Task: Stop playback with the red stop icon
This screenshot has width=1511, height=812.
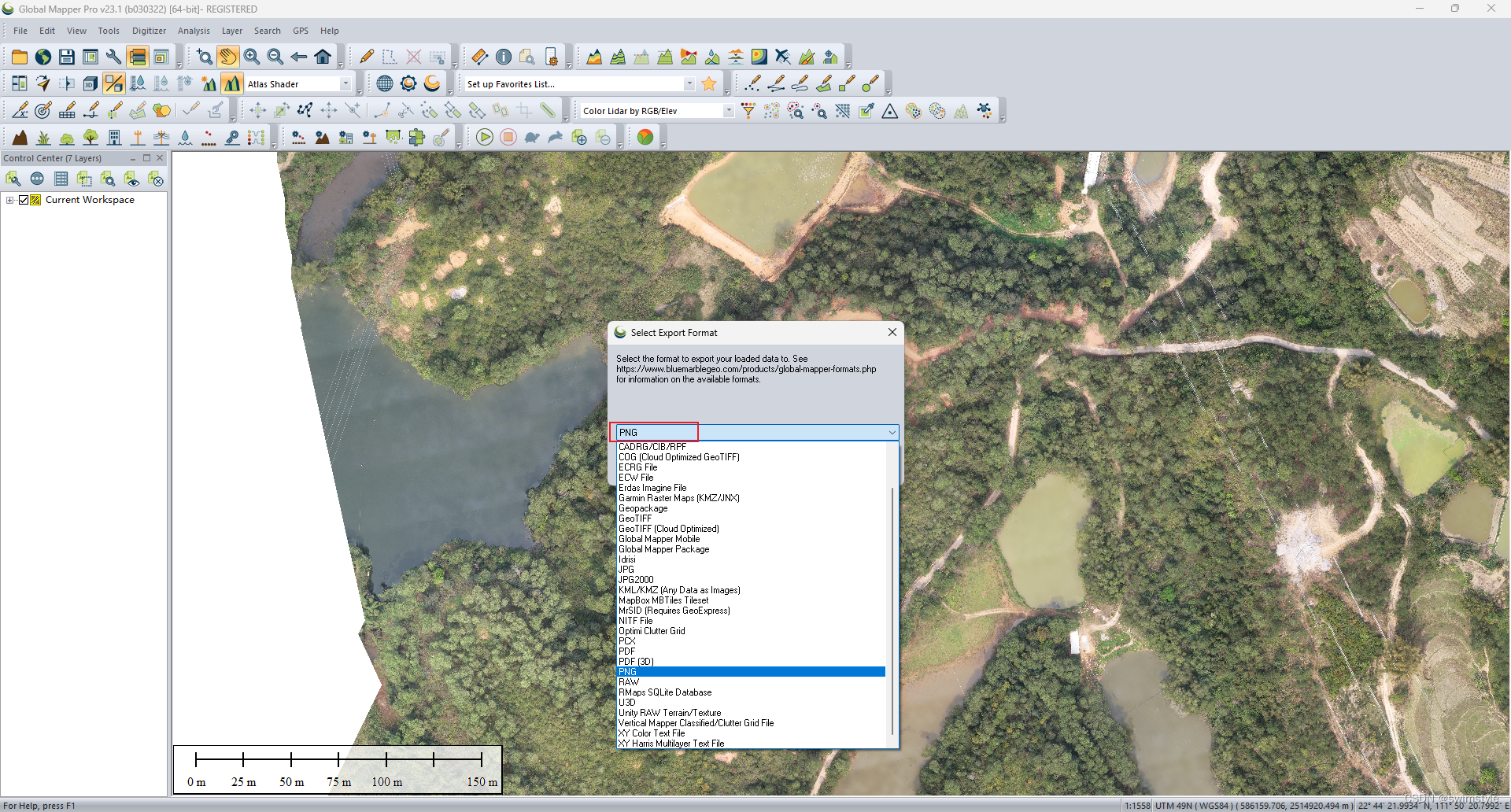Action: point(508,138)
